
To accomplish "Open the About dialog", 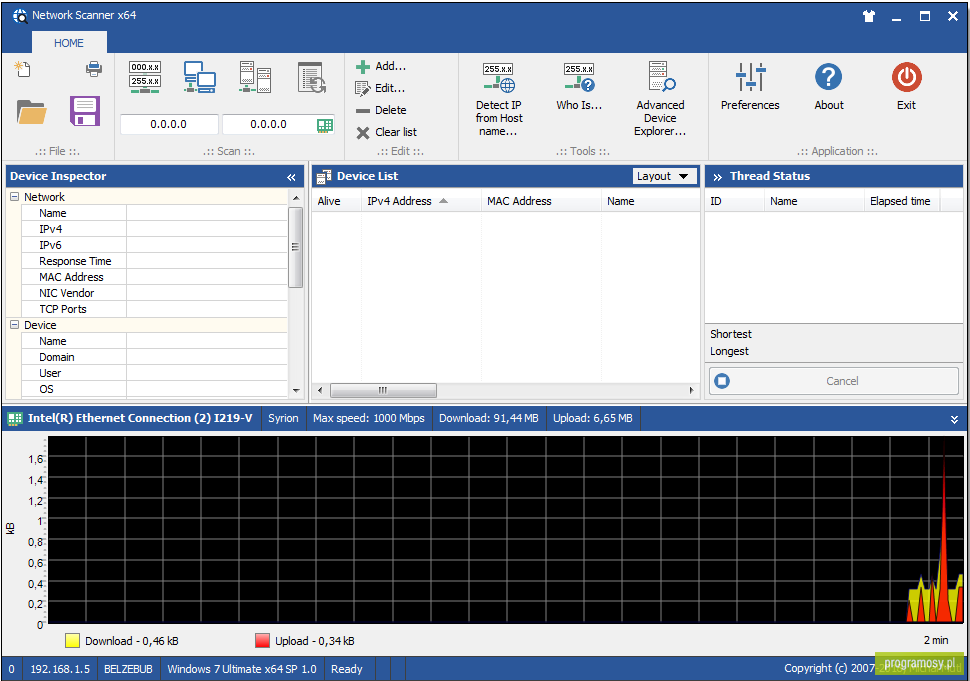I will [x=829, y=86].
